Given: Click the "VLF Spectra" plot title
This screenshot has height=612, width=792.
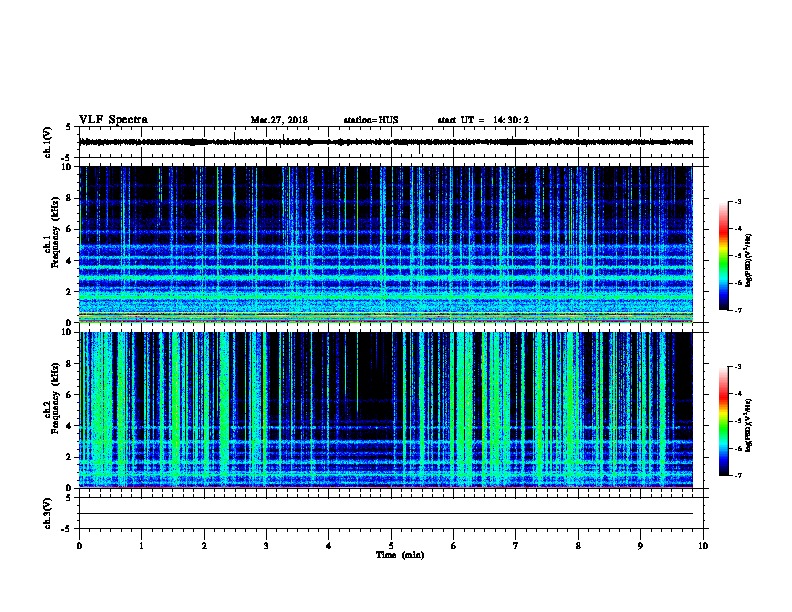Looking at the screenshot, I should pos(113,120).
